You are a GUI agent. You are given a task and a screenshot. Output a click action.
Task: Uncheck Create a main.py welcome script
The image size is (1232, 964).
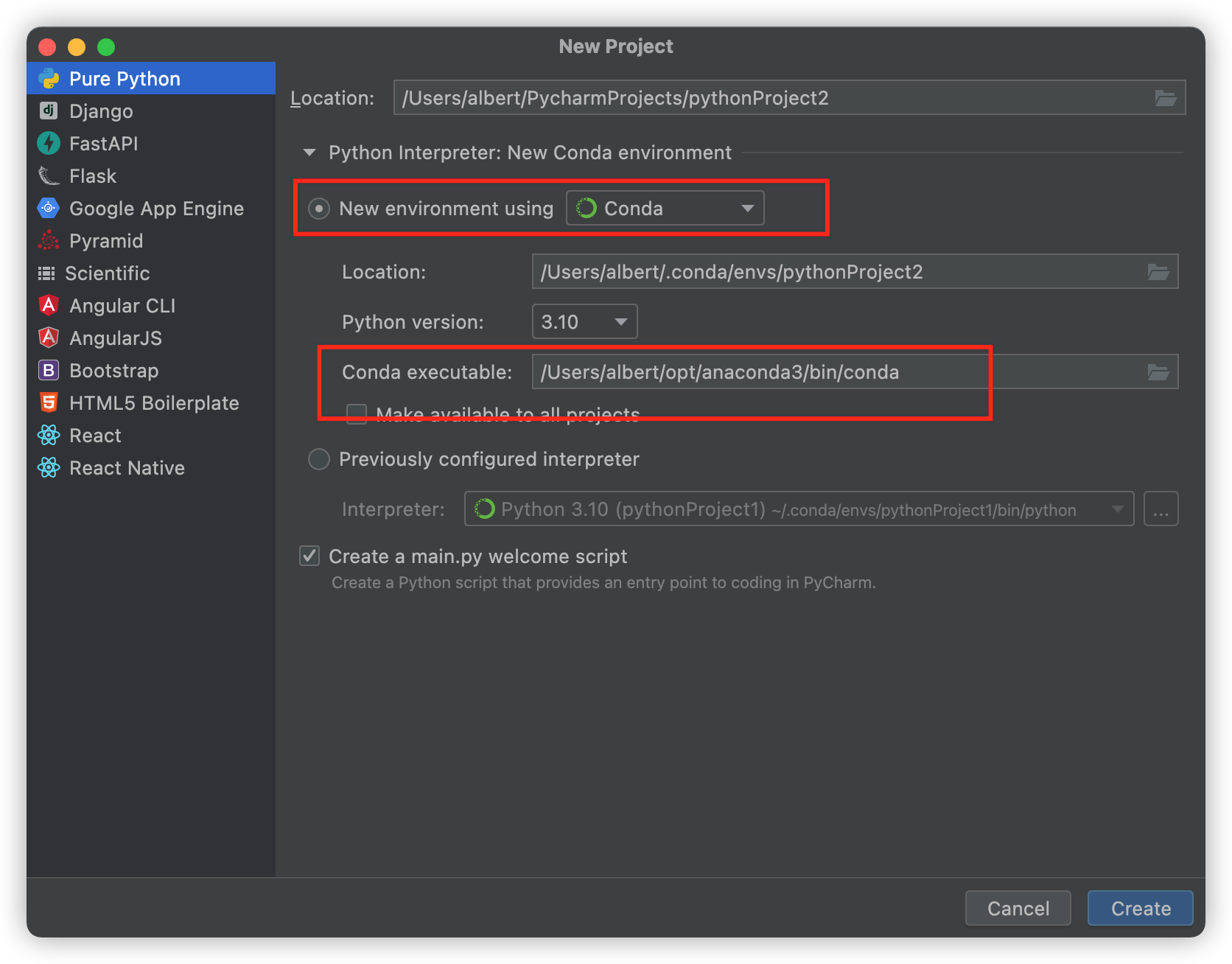[x=309, y=556]
